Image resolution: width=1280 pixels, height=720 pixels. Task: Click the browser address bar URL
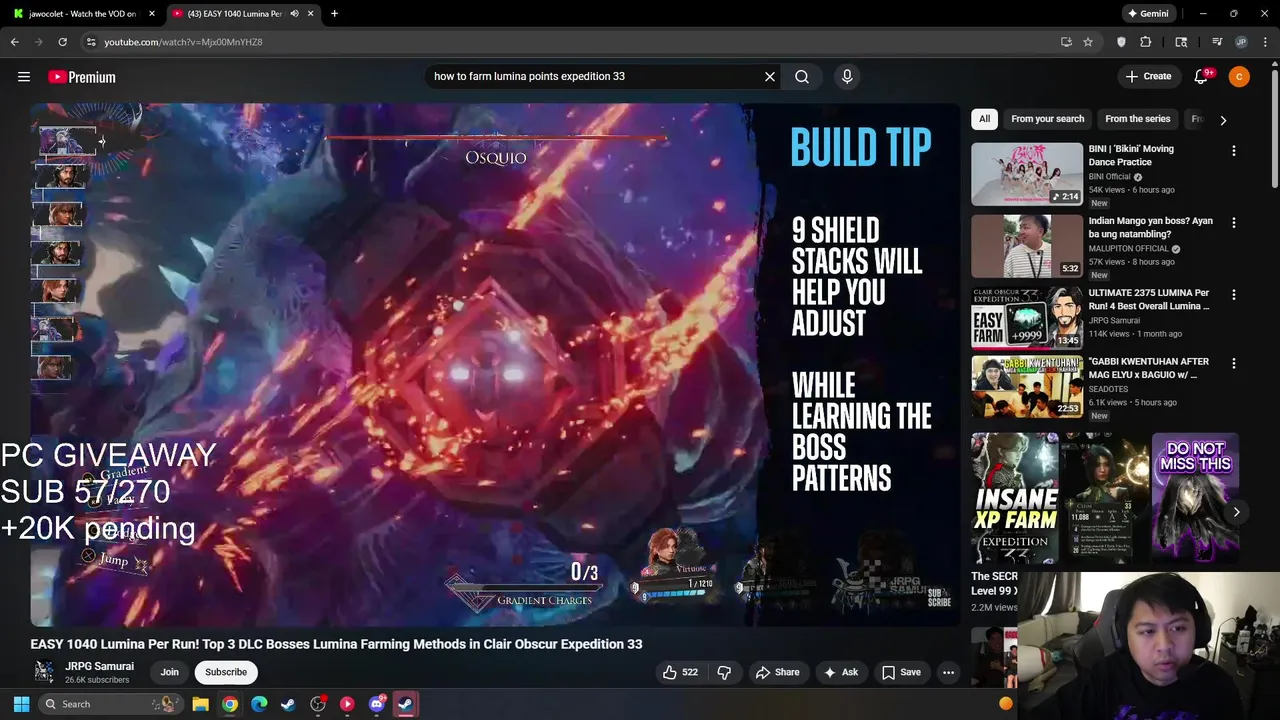183,42
